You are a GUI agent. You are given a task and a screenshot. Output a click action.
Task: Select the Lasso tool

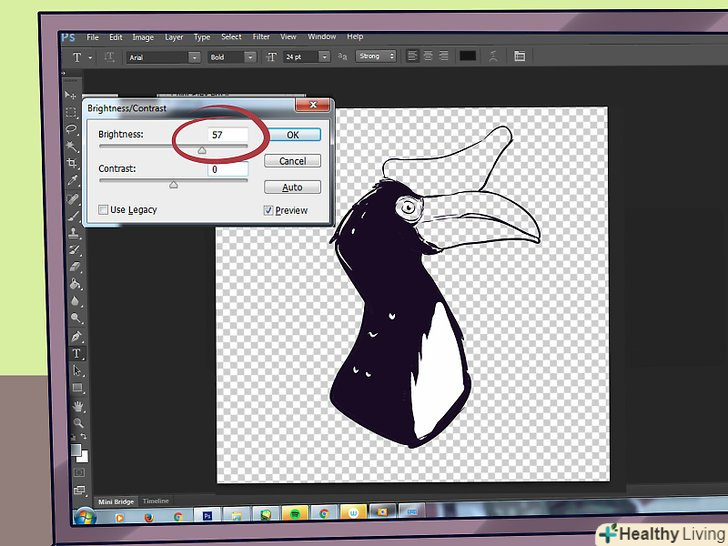pyautogui.click(x=72, y=129)
